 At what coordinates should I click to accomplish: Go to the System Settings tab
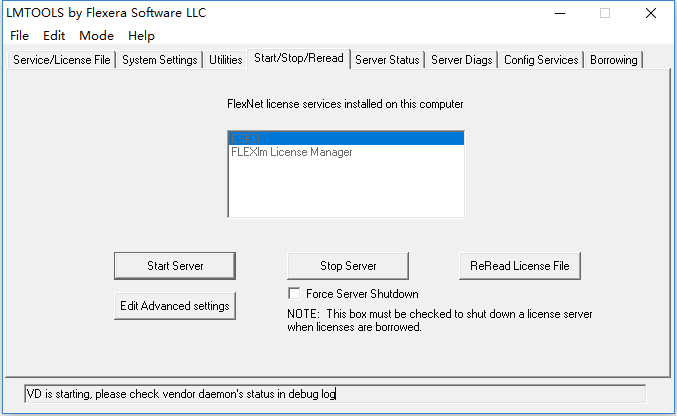[x=160, y=60]
